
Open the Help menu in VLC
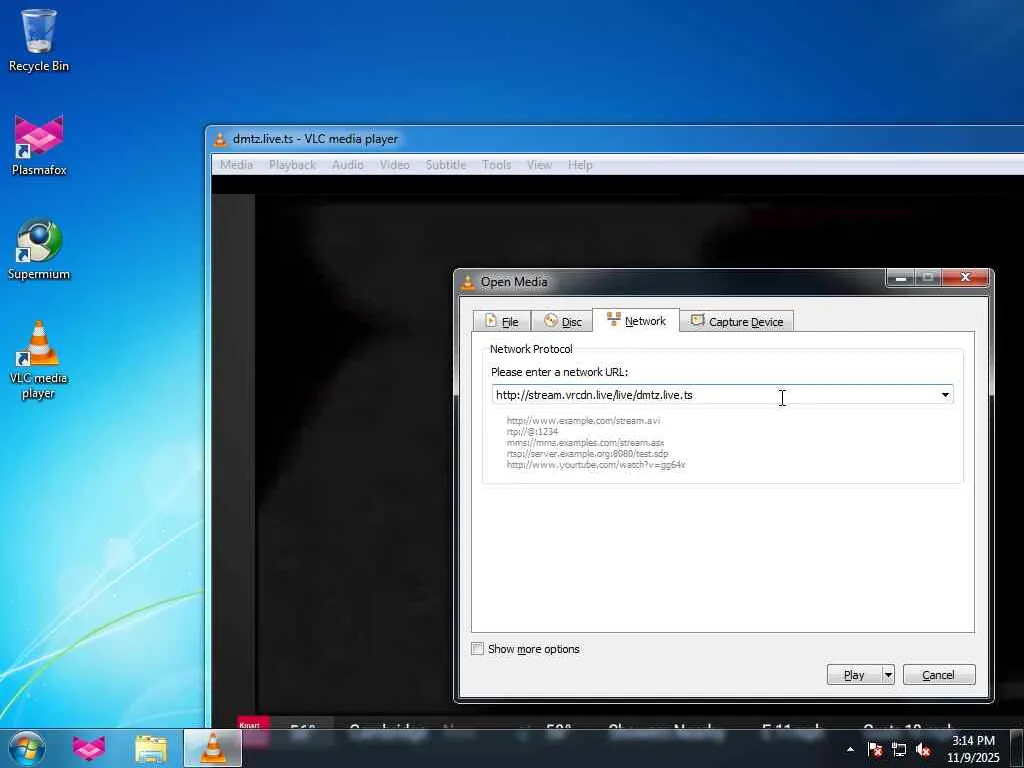(580, 165)
